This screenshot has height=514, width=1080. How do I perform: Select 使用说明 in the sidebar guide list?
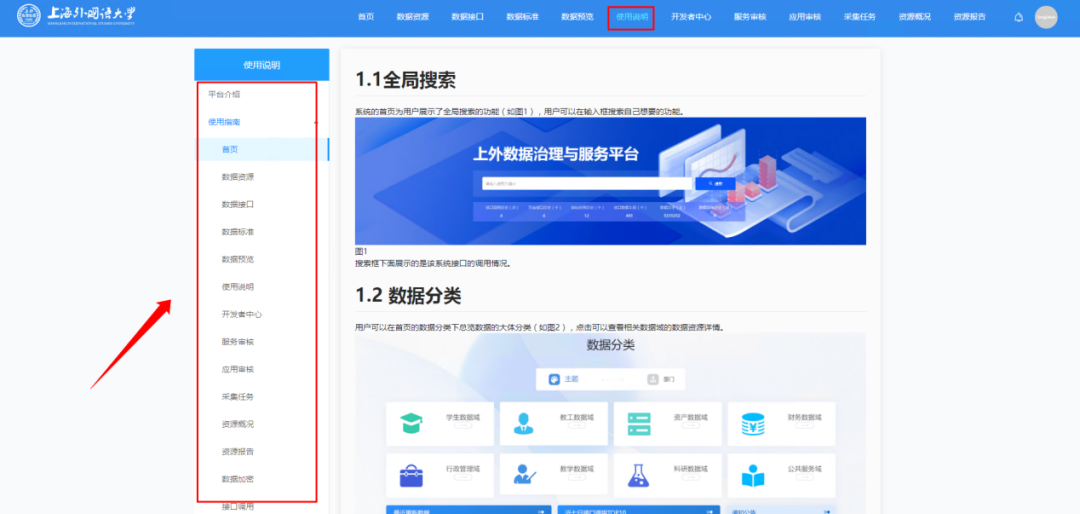[x=238, y=287]
